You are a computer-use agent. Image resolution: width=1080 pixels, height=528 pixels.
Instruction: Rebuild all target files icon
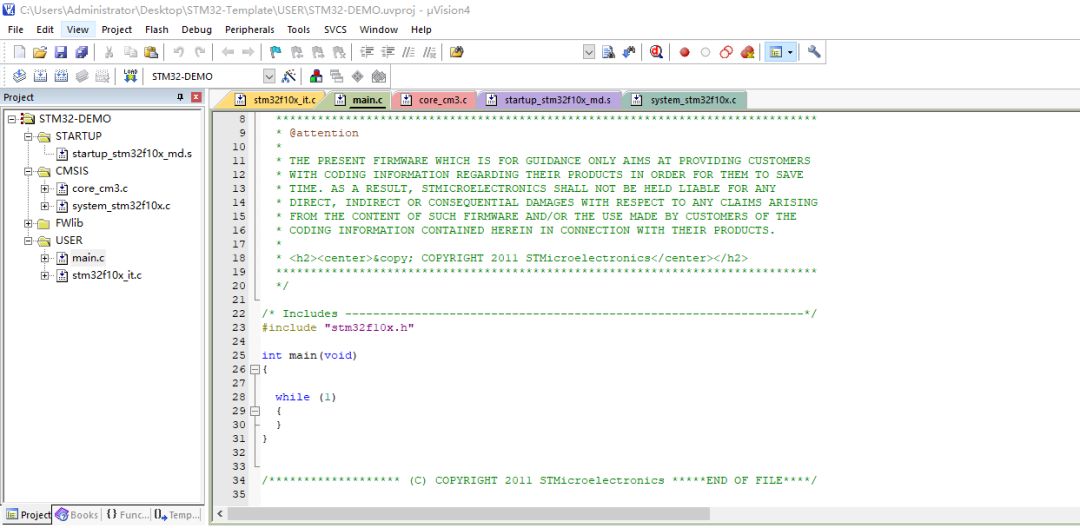tap(61, 76)
